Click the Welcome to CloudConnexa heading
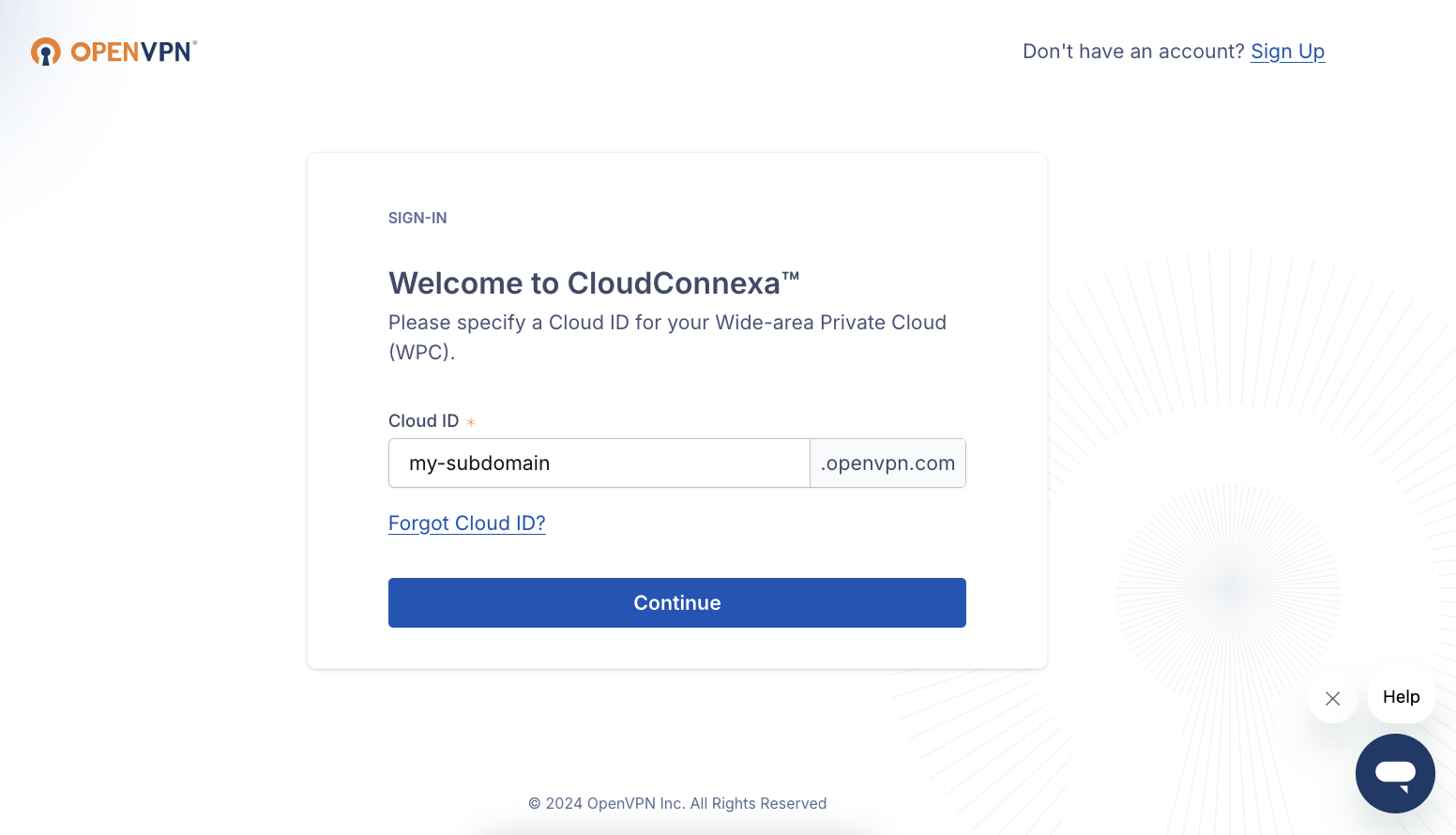Image resolution: width=1456 pixels, height=835 pixels. [594, 283]
